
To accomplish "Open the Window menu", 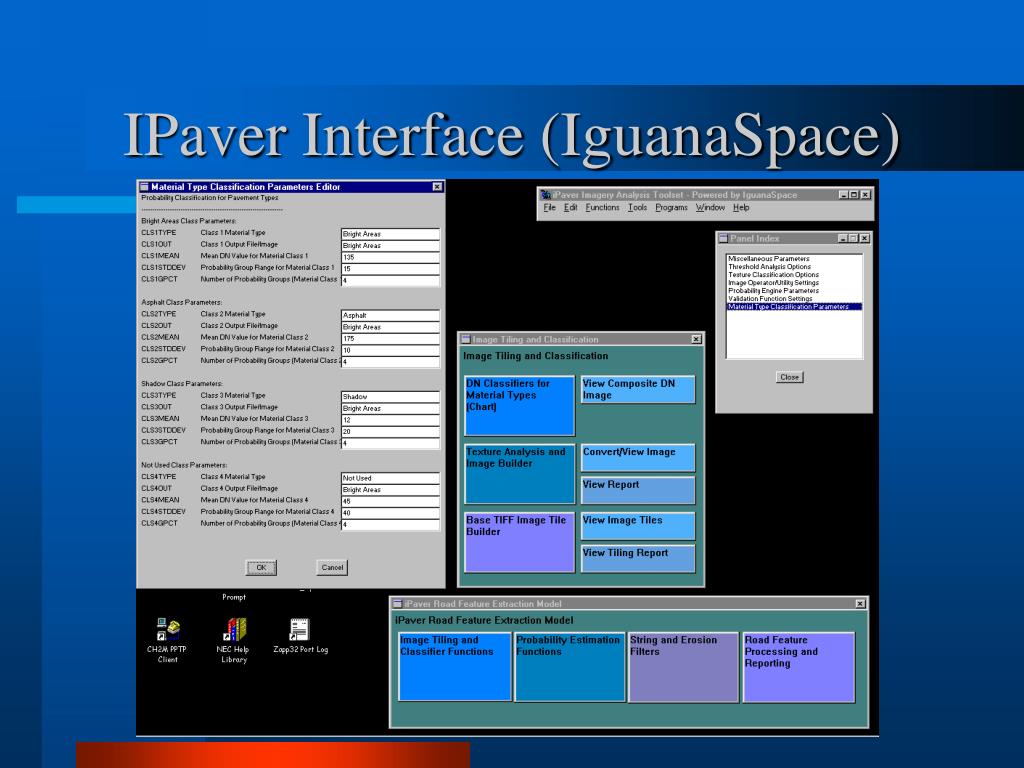I will (x=710, y=208).
